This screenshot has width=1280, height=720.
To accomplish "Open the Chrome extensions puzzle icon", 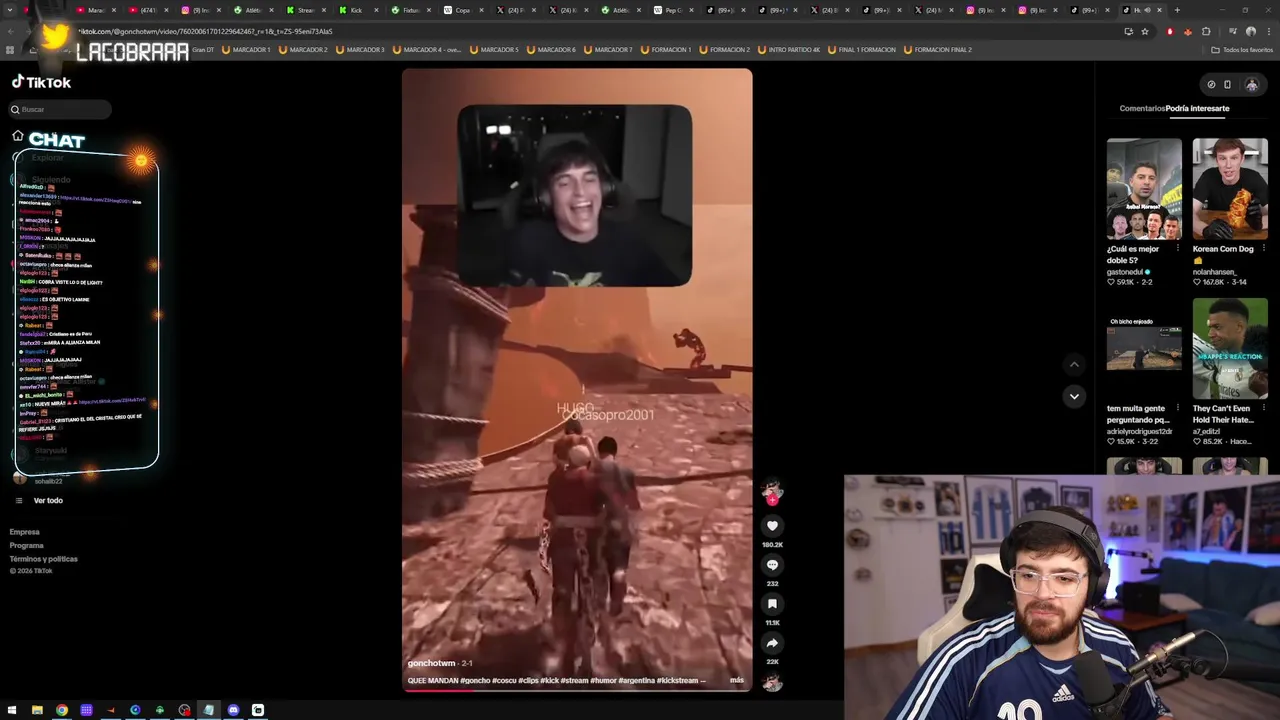I will point(1206,31).
